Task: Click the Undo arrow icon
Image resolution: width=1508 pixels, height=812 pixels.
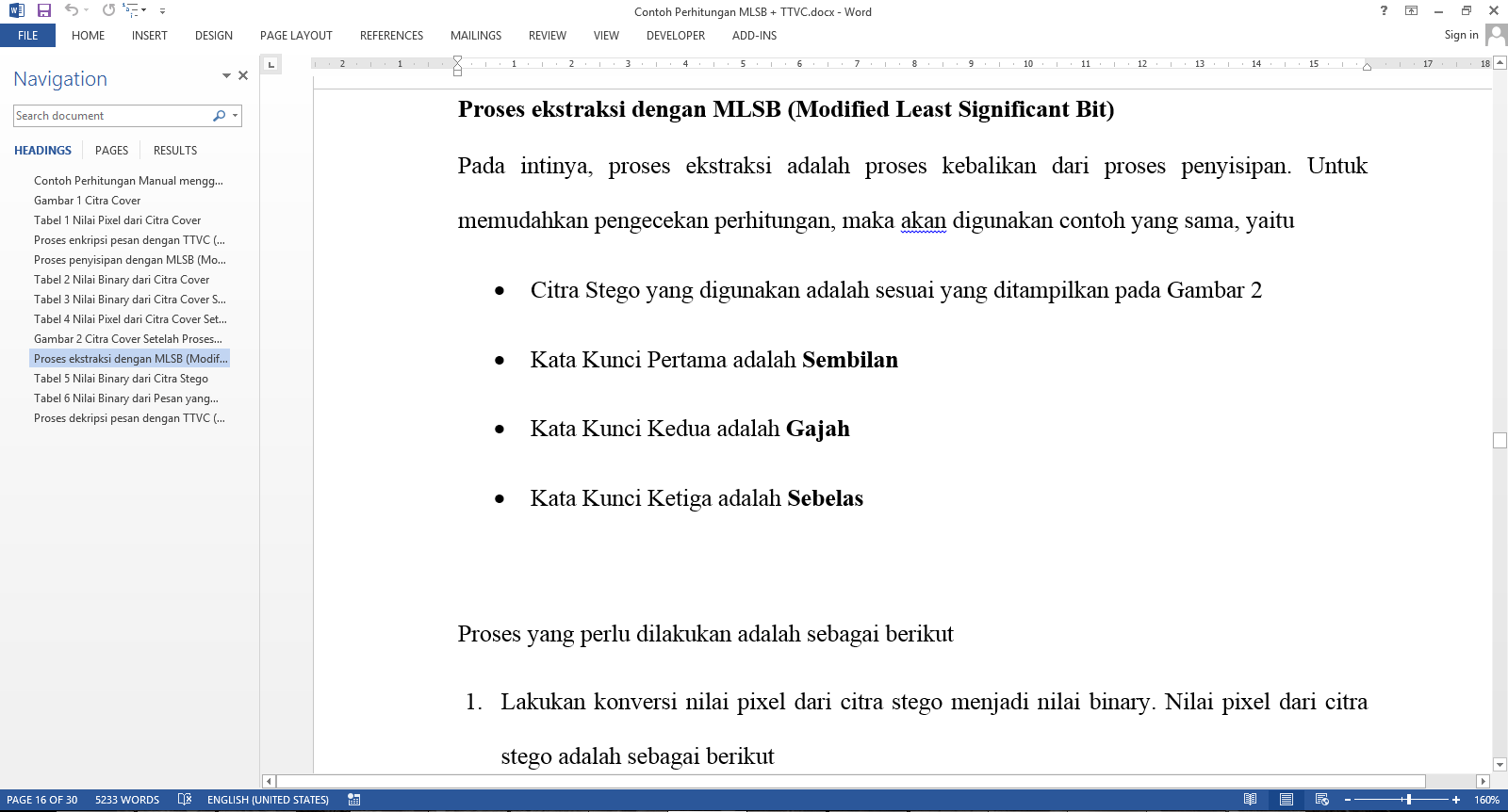Action: pos(71,10)
